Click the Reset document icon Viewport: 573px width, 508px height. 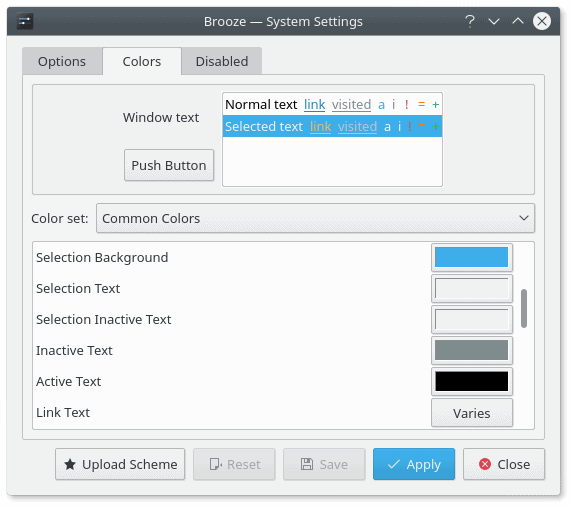[x=216, y=465]
